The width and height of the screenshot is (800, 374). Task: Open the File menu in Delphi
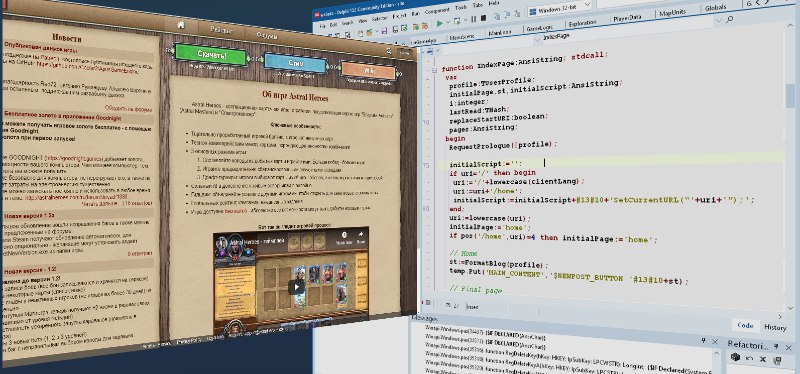pyautogui.click(x=322, y=26)
